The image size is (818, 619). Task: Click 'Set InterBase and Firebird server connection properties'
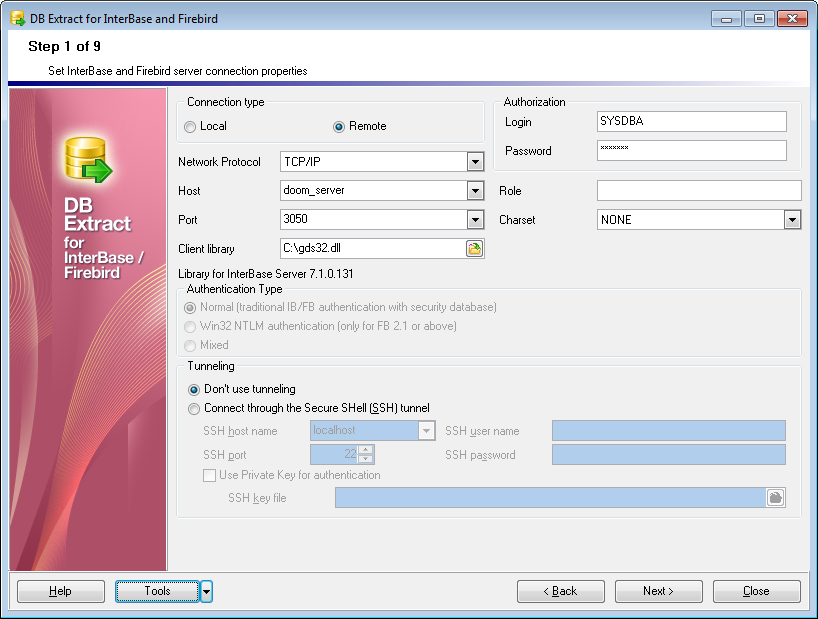click(177, 71)
